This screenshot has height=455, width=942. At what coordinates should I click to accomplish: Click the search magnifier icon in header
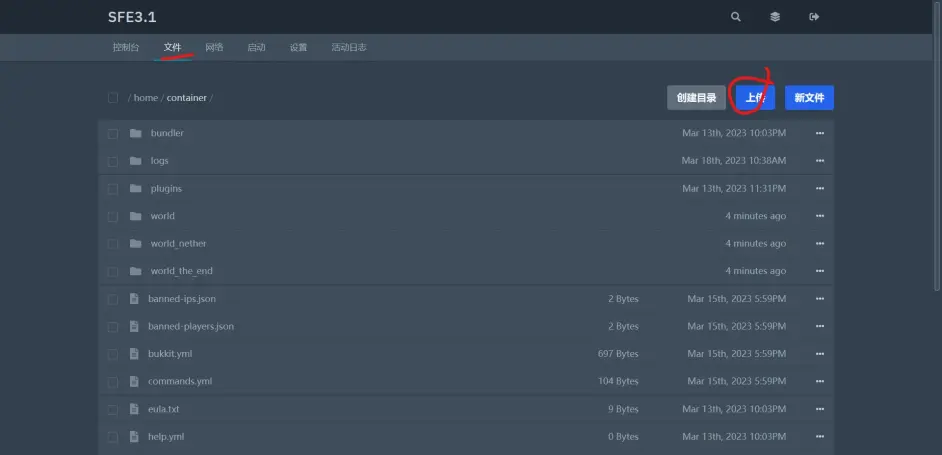[736, 17]
